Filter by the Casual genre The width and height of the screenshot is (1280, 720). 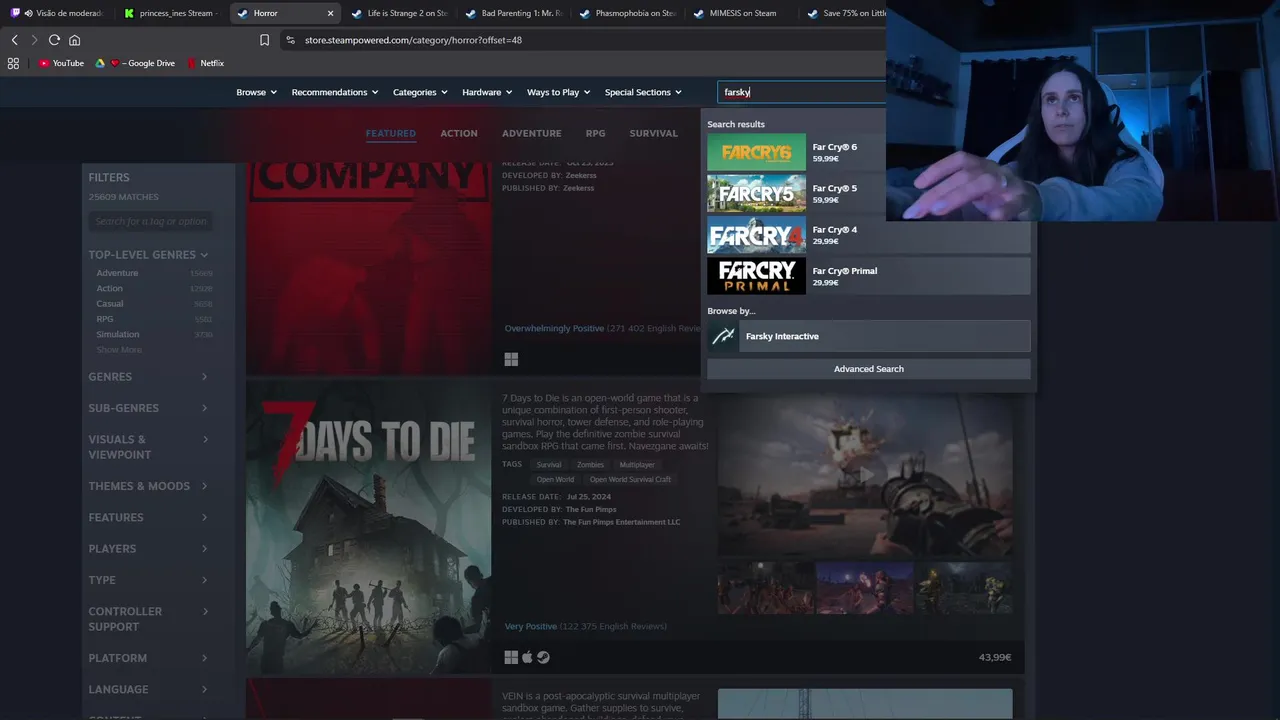tap(110, 304)
